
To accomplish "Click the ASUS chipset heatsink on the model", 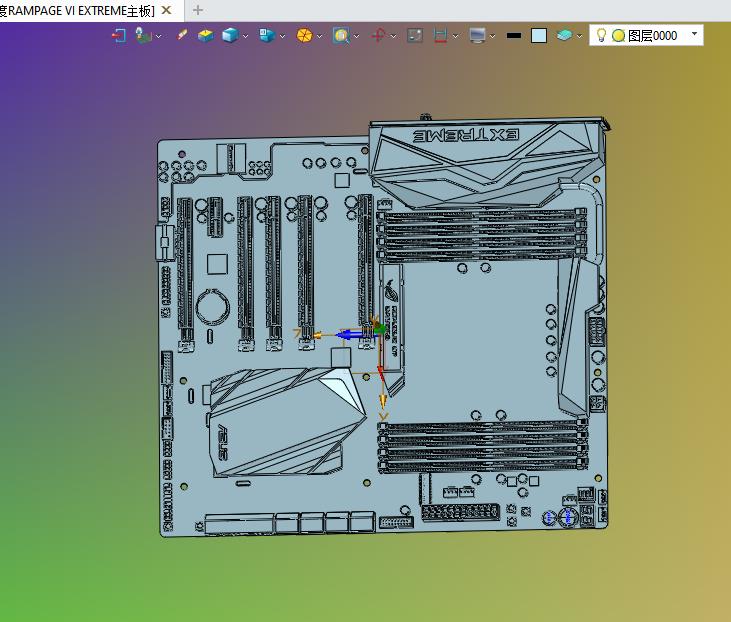I will pos(284,422).
